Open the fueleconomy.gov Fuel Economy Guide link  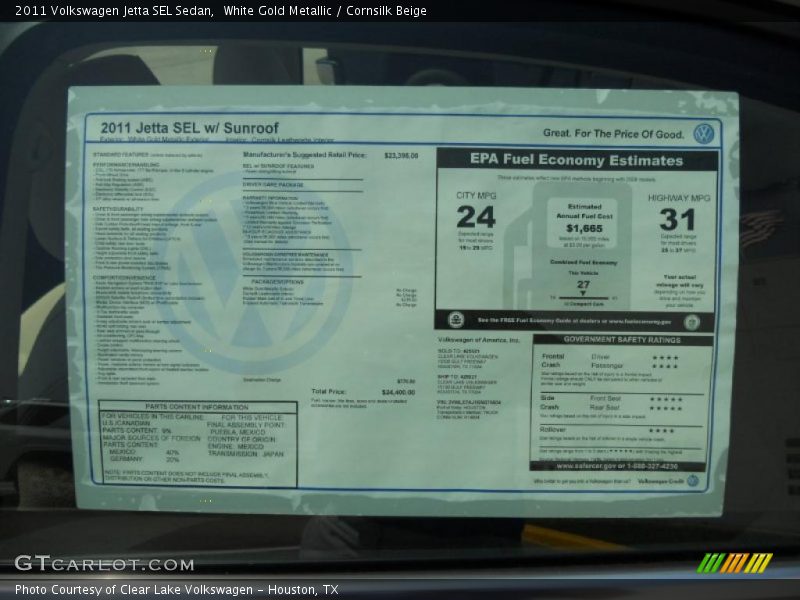tap(574, 321)
